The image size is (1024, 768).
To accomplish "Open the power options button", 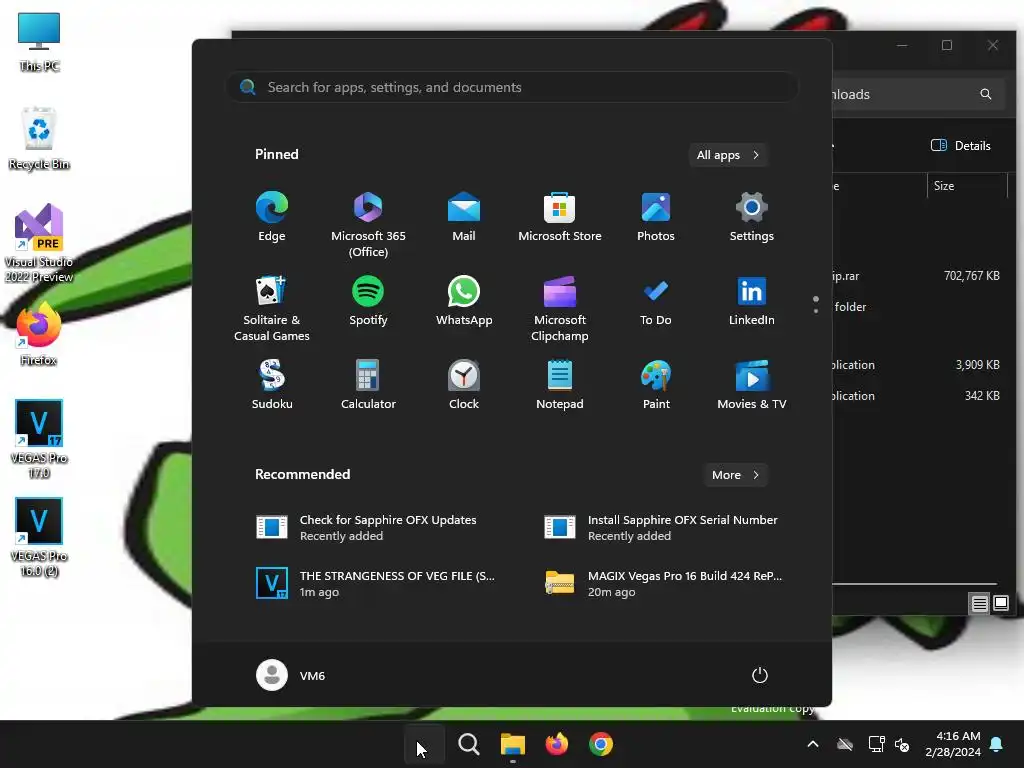I will click(760, 675).
